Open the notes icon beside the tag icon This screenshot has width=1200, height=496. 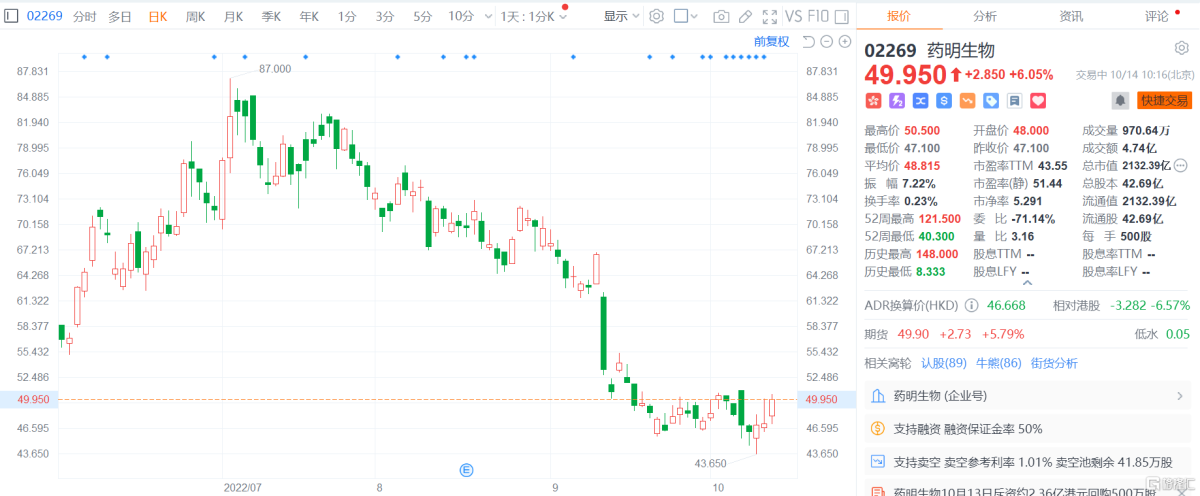(x=1014, y=100)
